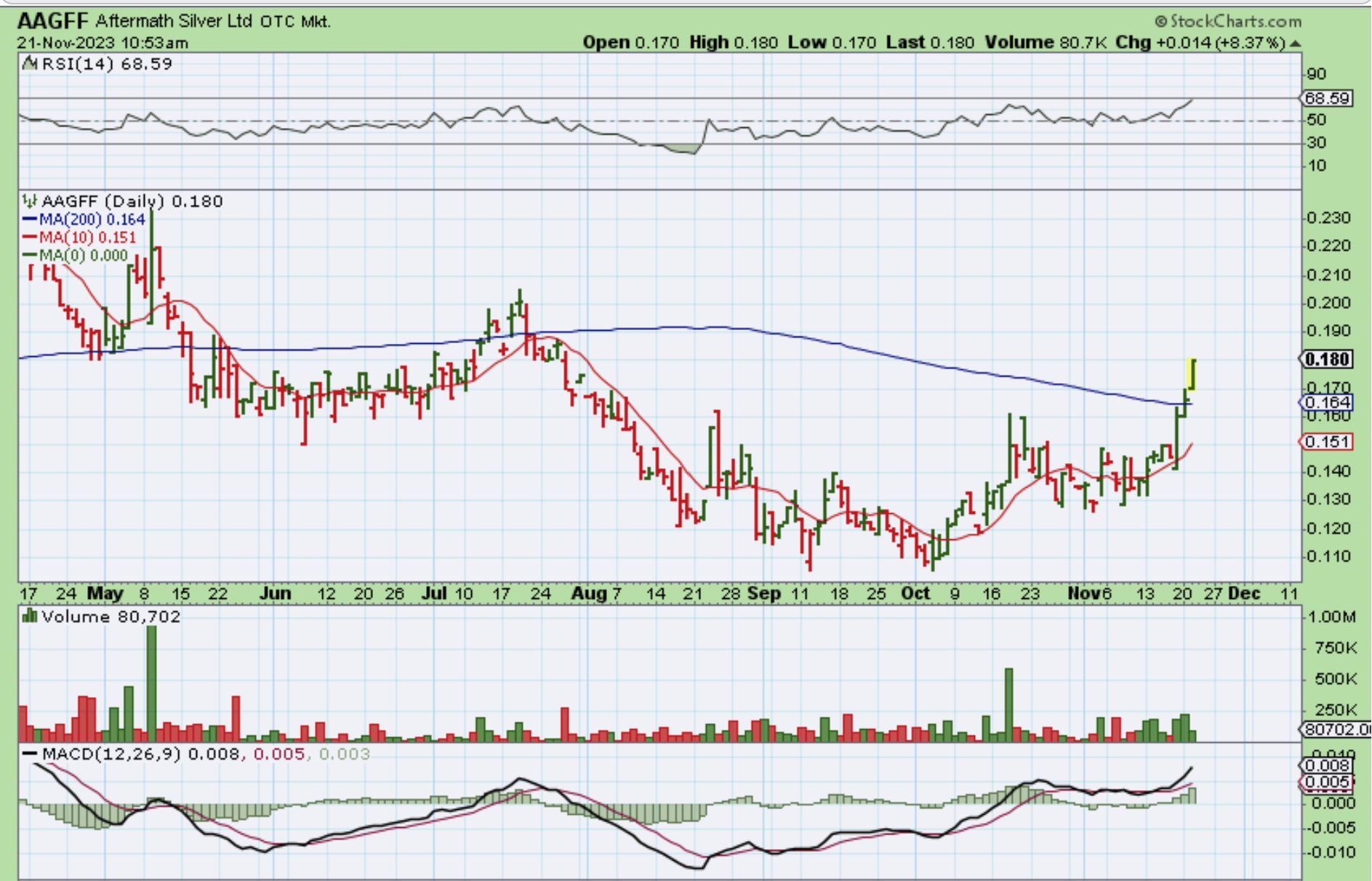Select the Dec label on date axis

point(1243,594)
